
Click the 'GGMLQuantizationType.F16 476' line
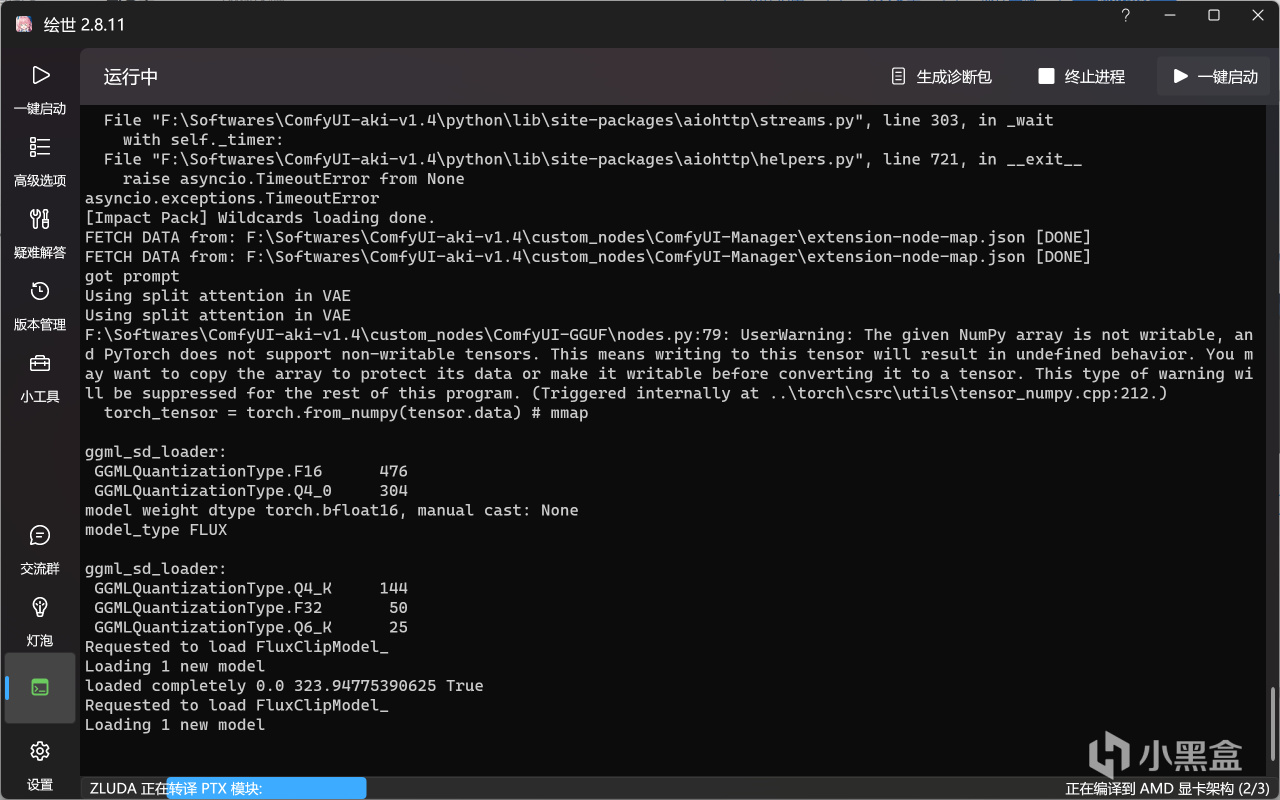click(251, 471)
